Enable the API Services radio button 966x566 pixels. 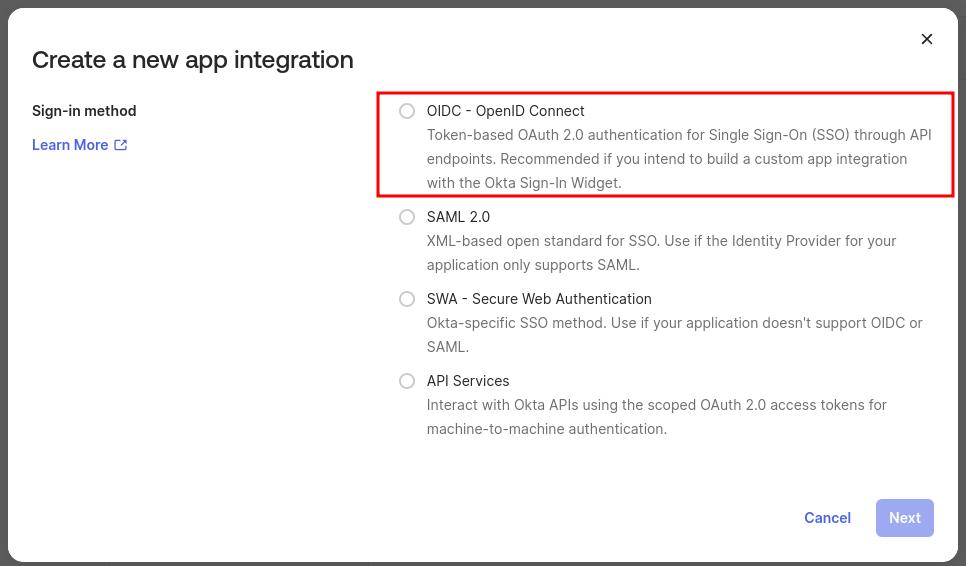pyautogui.click(x=407, y=381)
